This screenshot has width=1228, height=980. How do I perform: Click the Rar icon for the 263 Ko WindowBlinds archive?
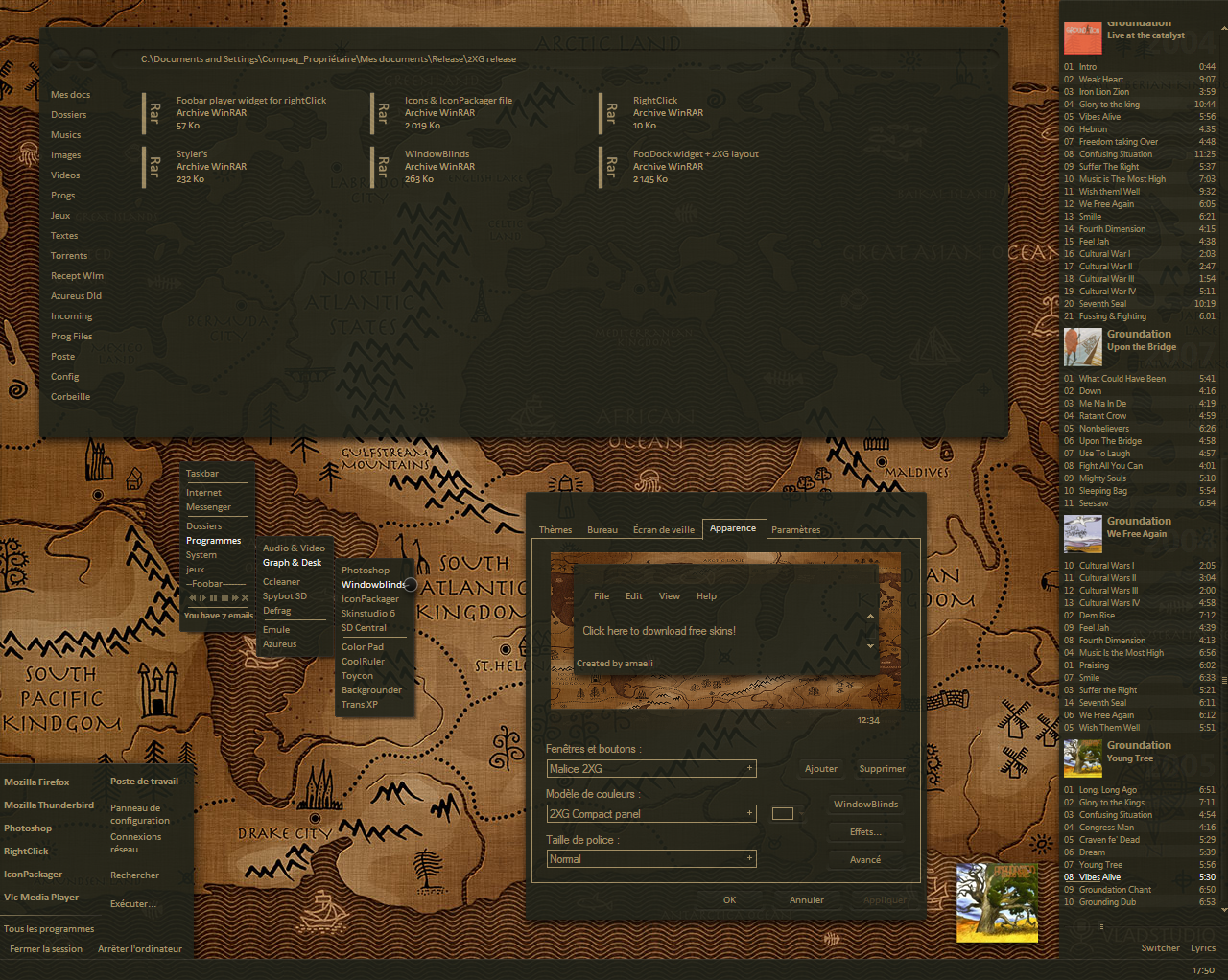[x=382, y=167]
